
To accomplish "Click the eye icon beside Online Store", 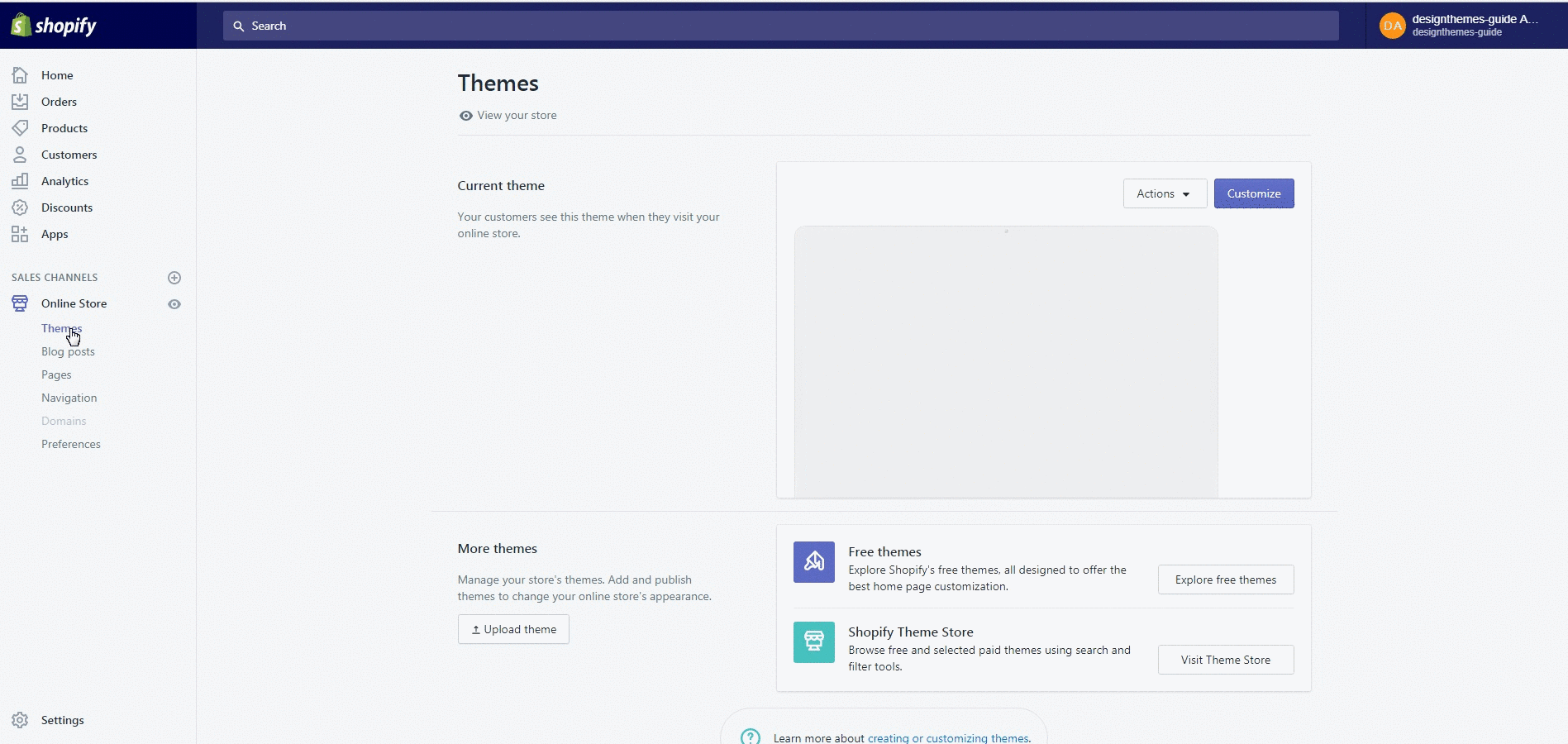I will tap(174, 304).
